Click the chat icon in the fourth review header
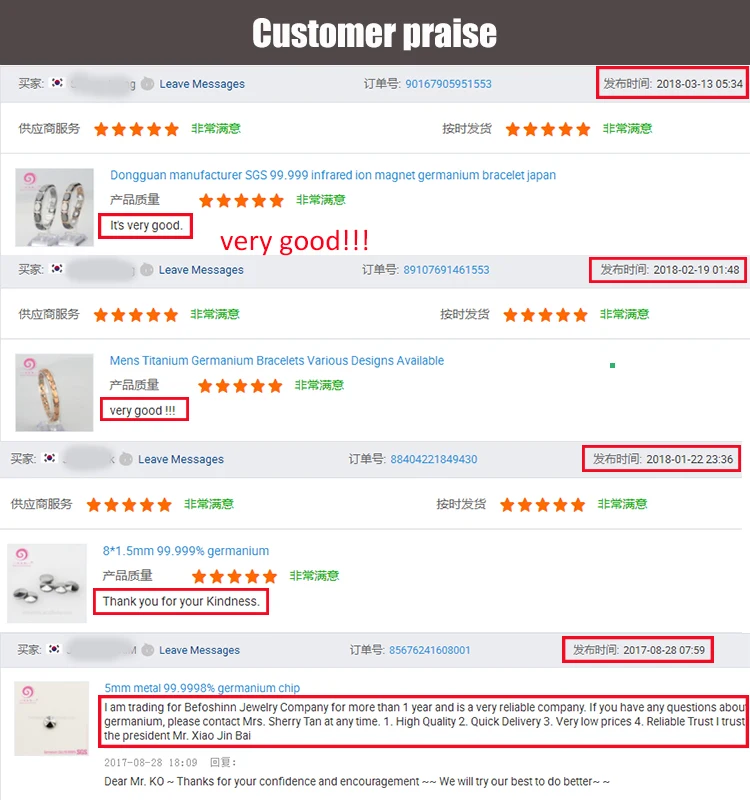The width and height of the screenshot is (750, 800). click(147, 650)
